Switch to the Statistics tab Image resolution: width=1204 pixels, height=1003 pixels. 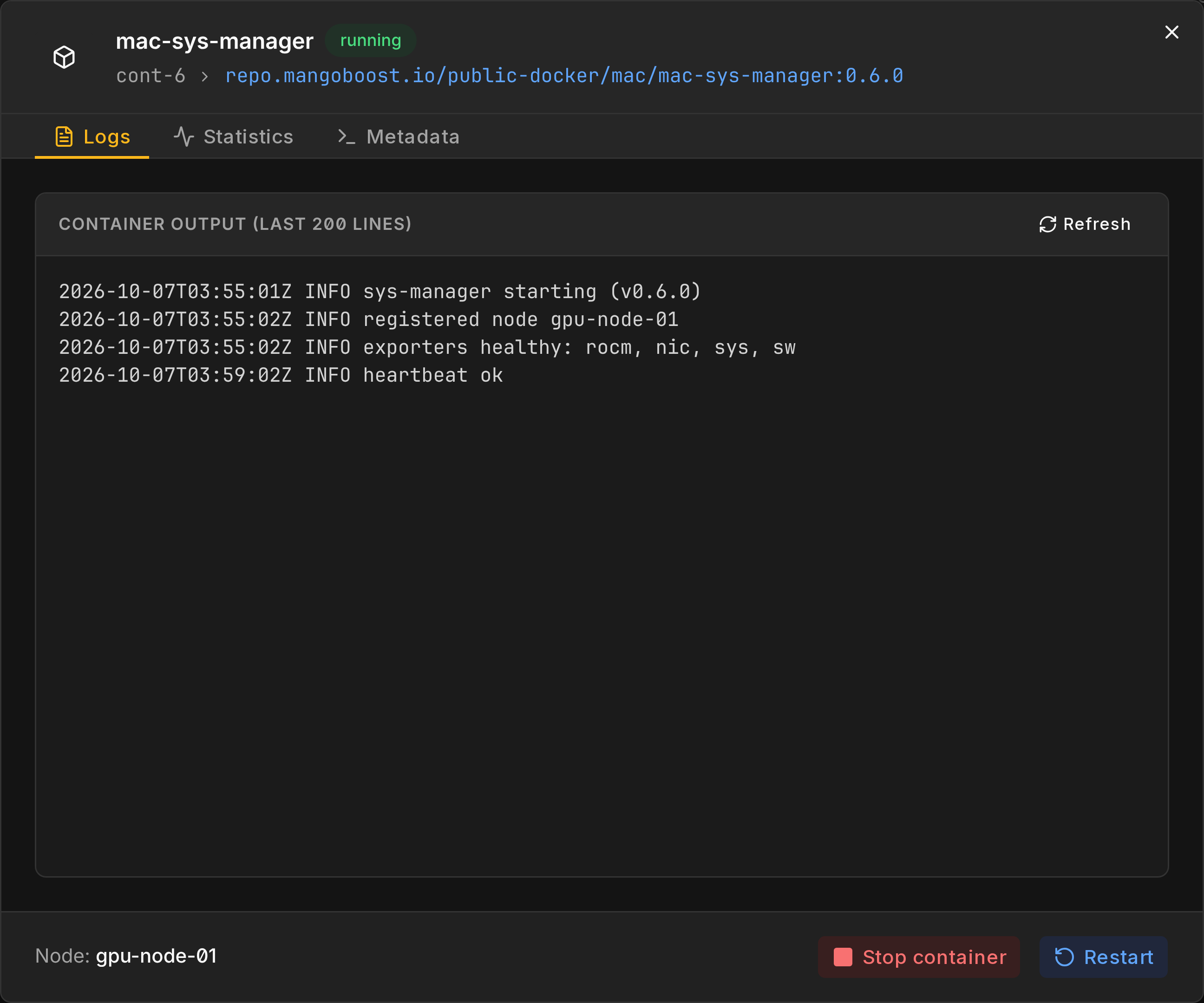233,137
